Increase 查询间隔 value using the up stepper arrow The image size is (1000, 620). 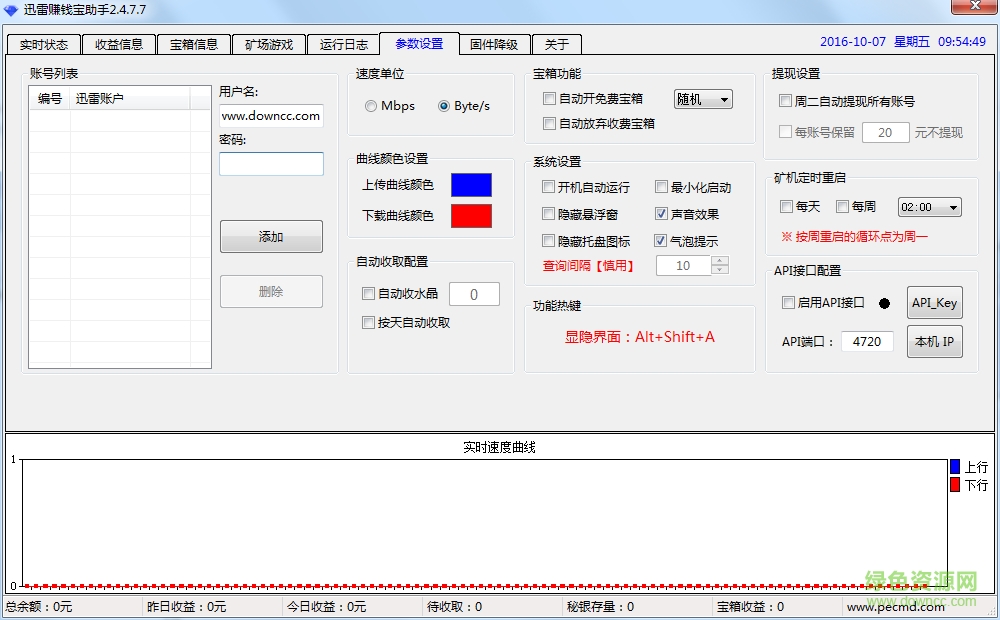[x=721, y=260]
